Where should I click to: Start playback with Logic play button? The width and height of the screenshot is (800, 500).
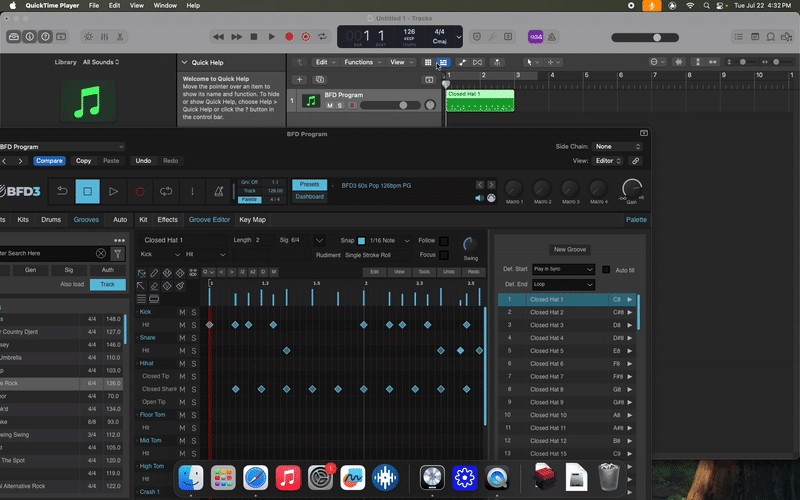[x=271, y=37]
